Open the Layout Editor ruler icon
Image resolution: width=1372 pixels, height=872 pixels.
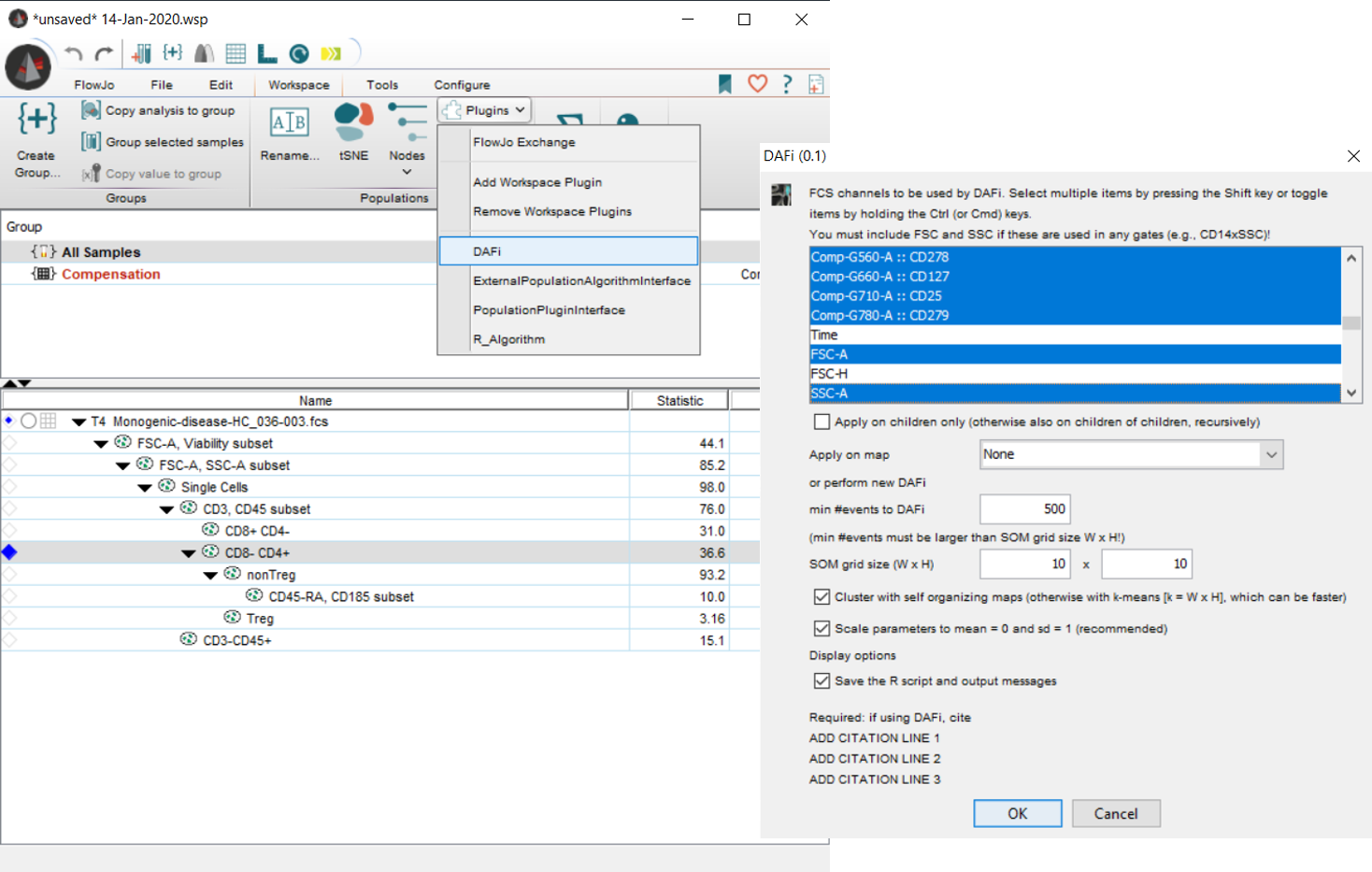click(x=267, y=54)
